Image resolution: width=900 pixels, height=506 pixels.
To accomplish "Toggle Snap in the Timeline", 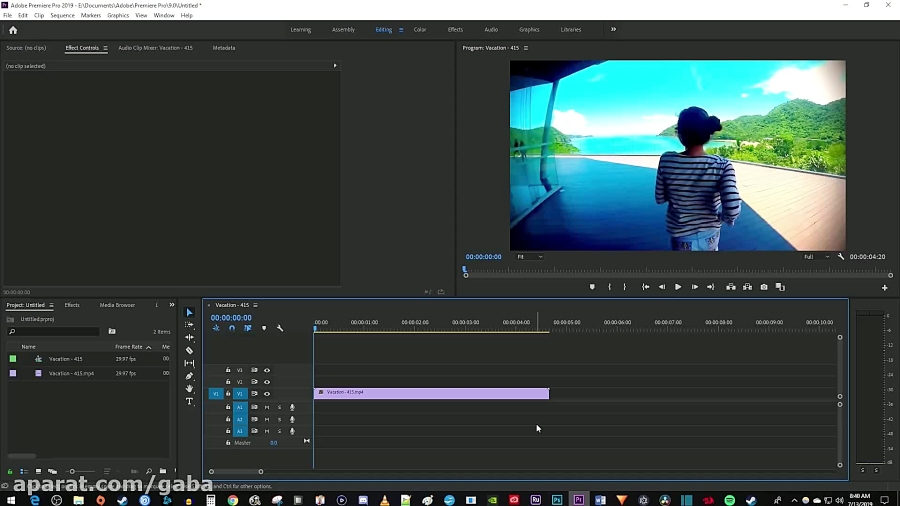I will click(232, 328).
